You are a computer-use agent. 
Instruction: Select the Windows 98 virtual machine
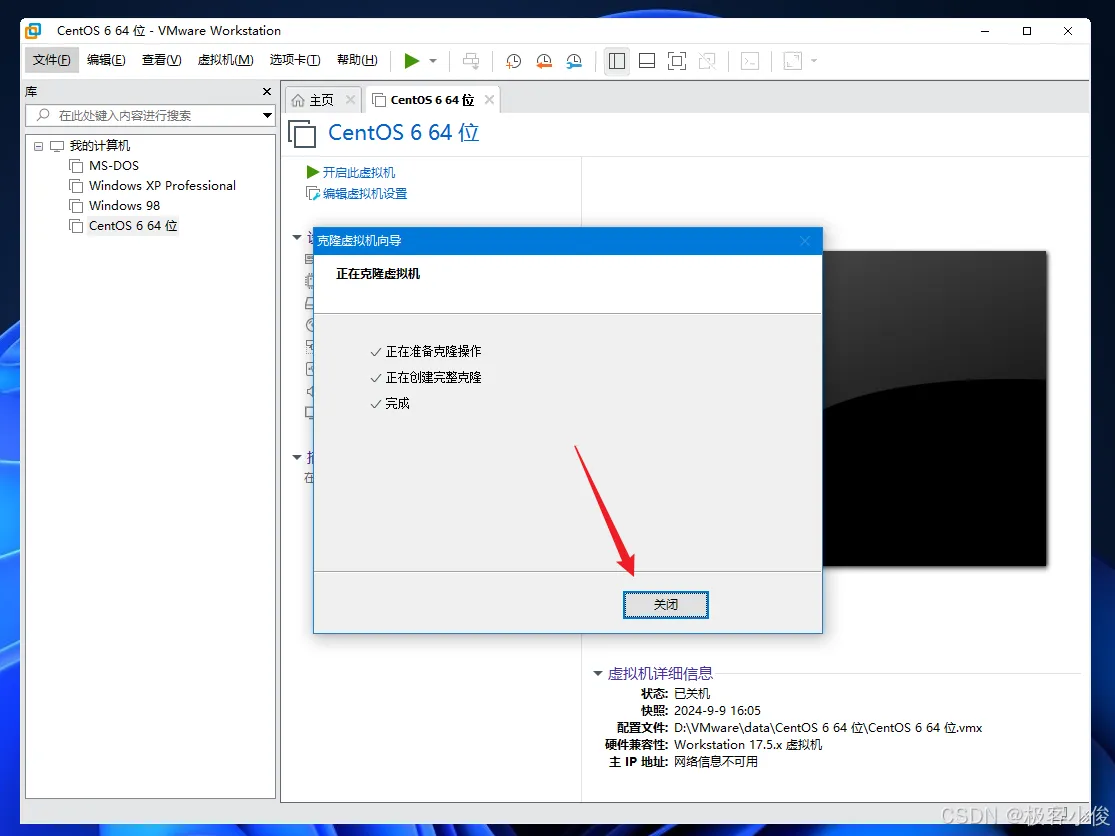124,205
